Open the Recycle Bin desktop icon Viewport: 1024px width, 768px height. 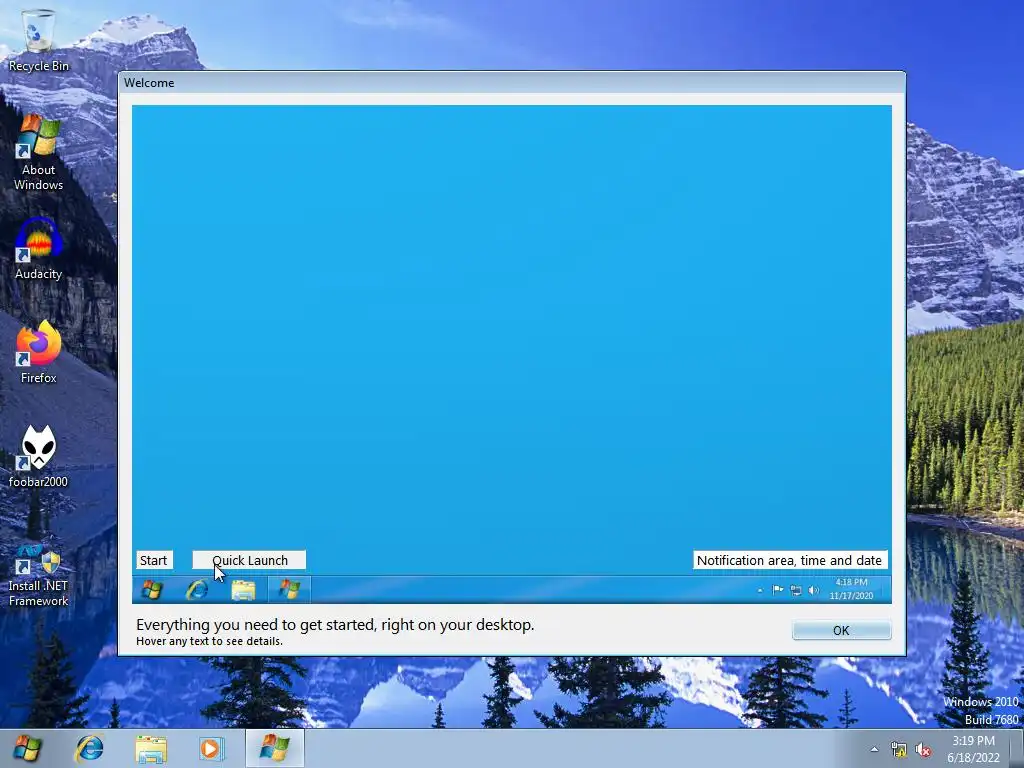point(39,40)
